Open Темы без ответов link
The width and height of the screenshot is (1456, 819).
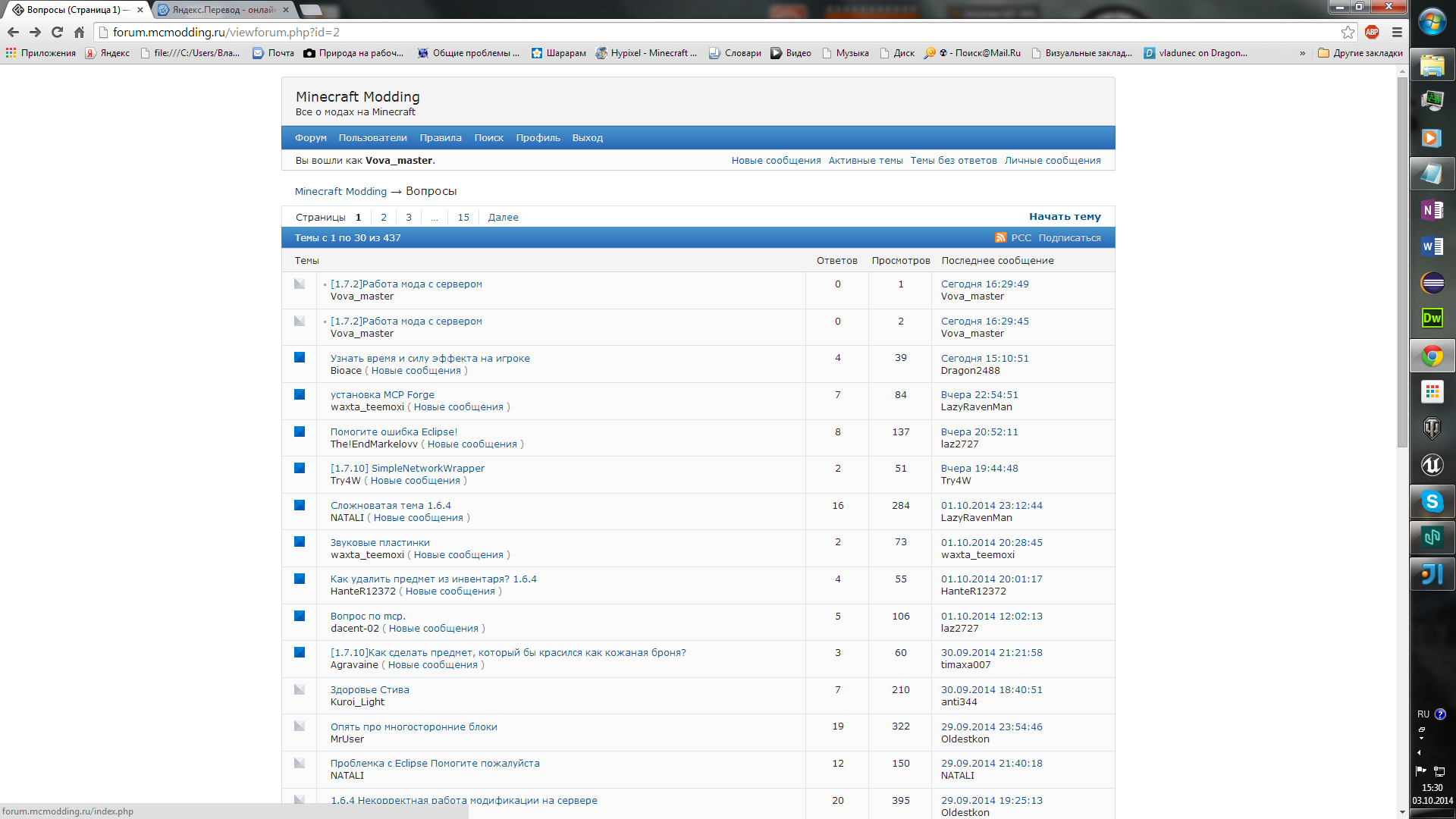coord(953,161)
